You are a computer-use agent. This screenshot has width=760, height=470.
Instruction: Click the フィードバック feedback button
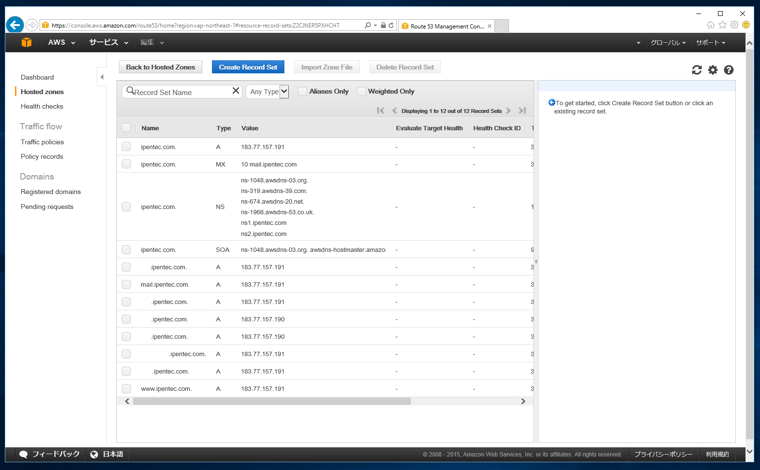49,454
